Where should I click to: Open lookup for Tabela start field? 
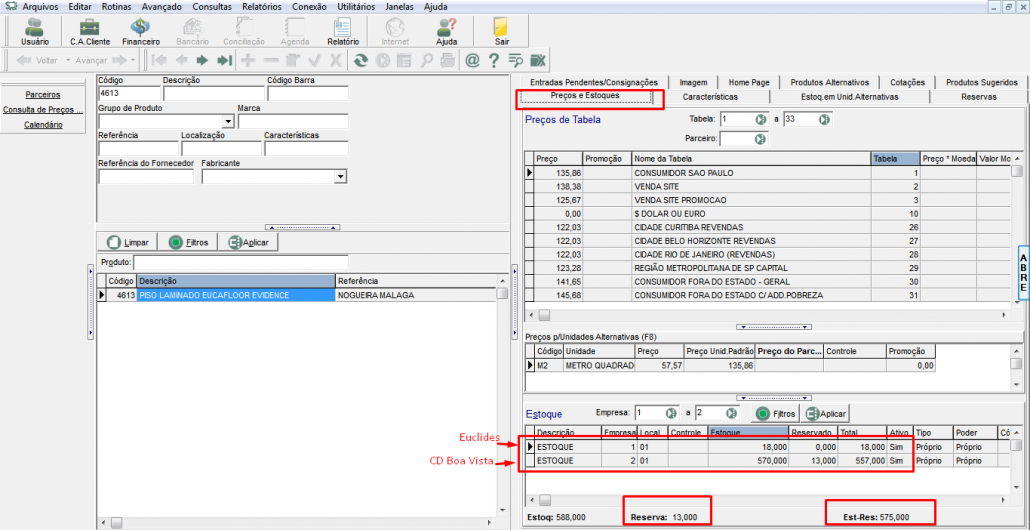pos(761,119)
